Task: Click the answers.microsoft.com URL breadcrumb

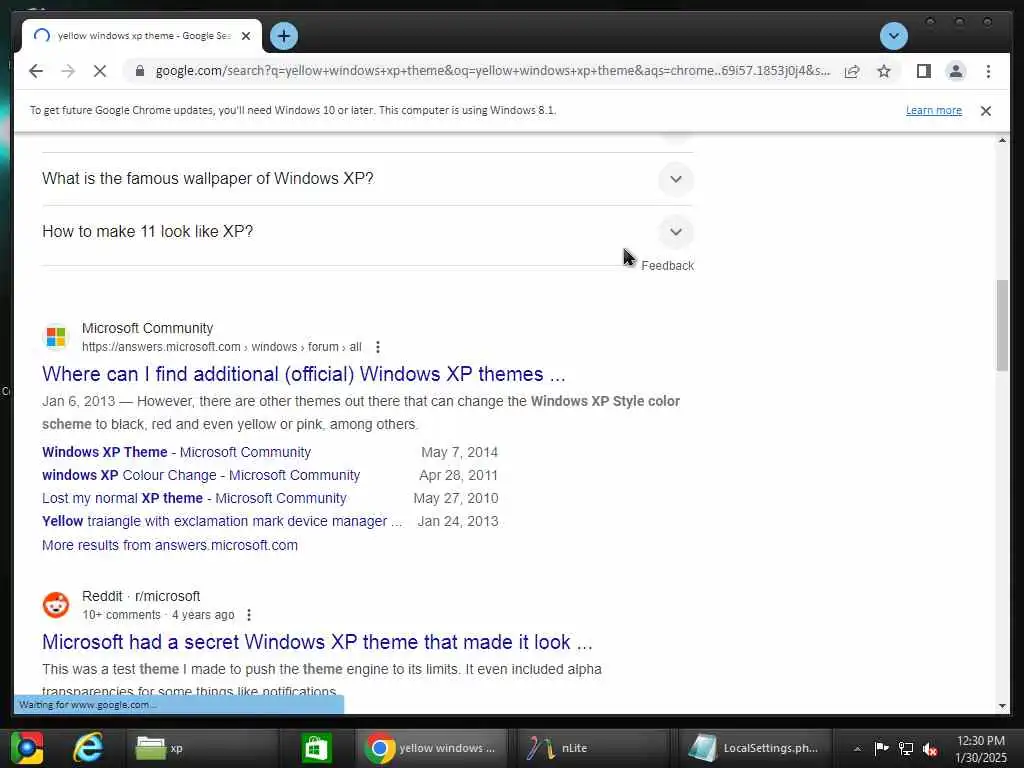Action: 221,347
